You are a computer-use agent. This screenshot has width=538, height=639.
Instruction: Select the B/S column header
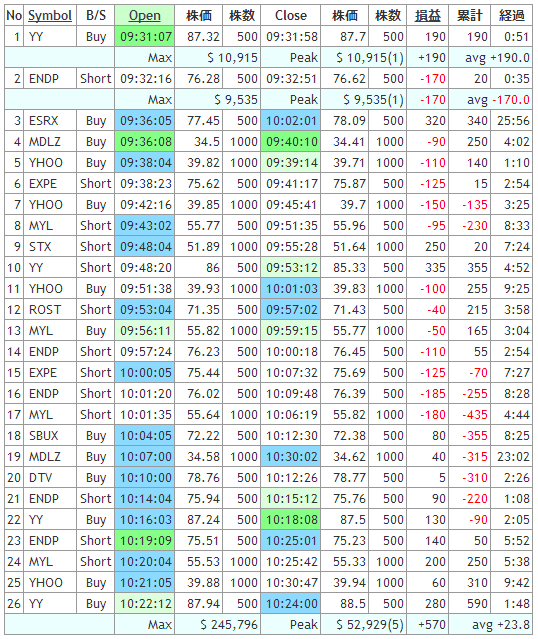pos(96,15)
